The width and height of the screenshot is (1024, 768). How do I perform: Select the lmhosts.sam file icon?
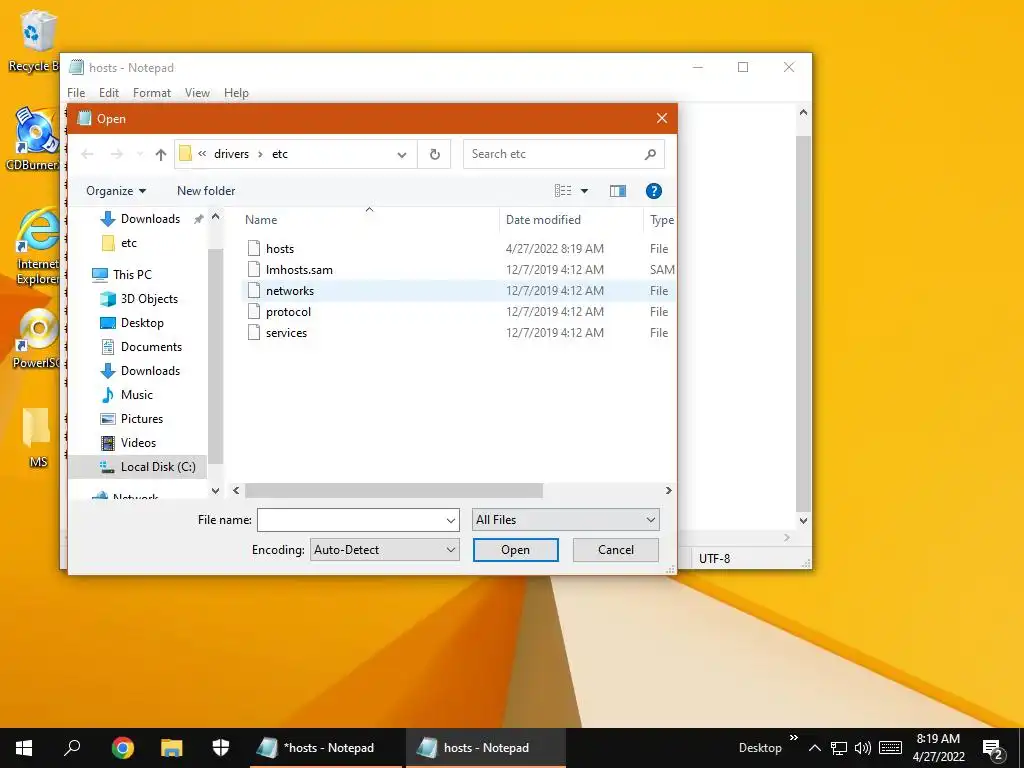coord(254,269)
